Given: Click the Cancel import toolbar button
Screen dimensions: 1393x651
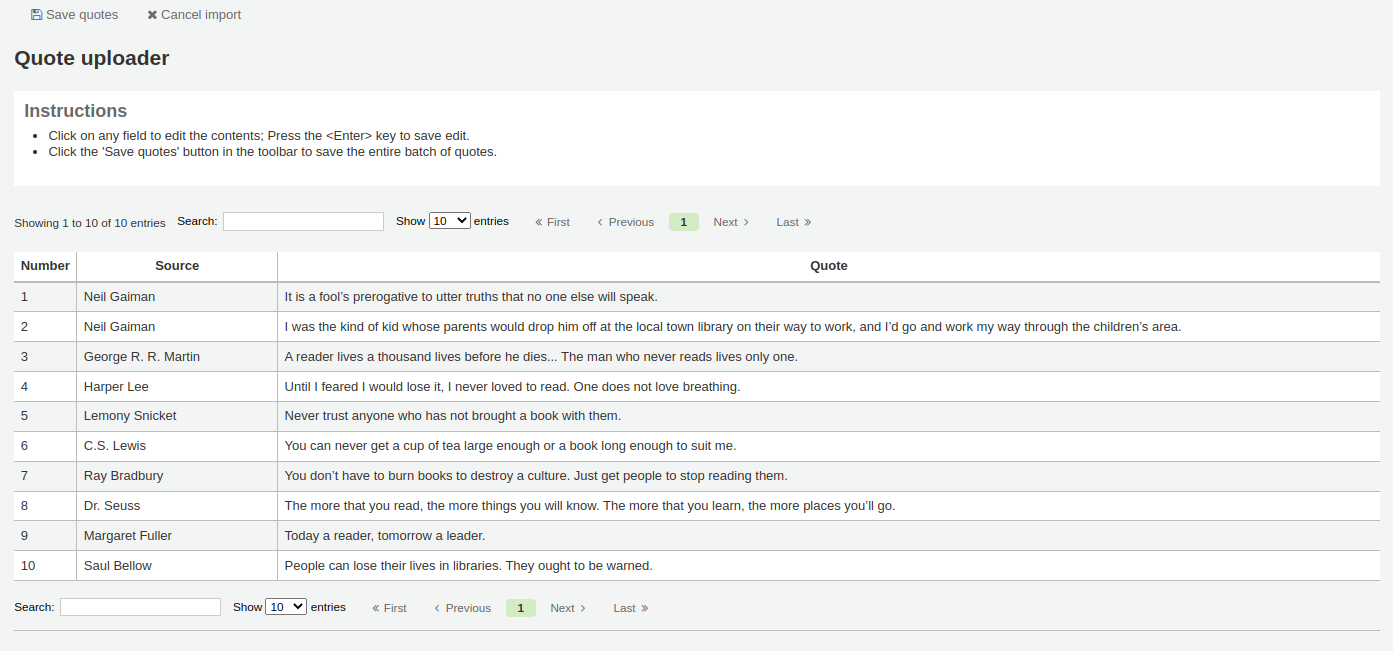Looking at the screenshot, I should tap(194, 15).
